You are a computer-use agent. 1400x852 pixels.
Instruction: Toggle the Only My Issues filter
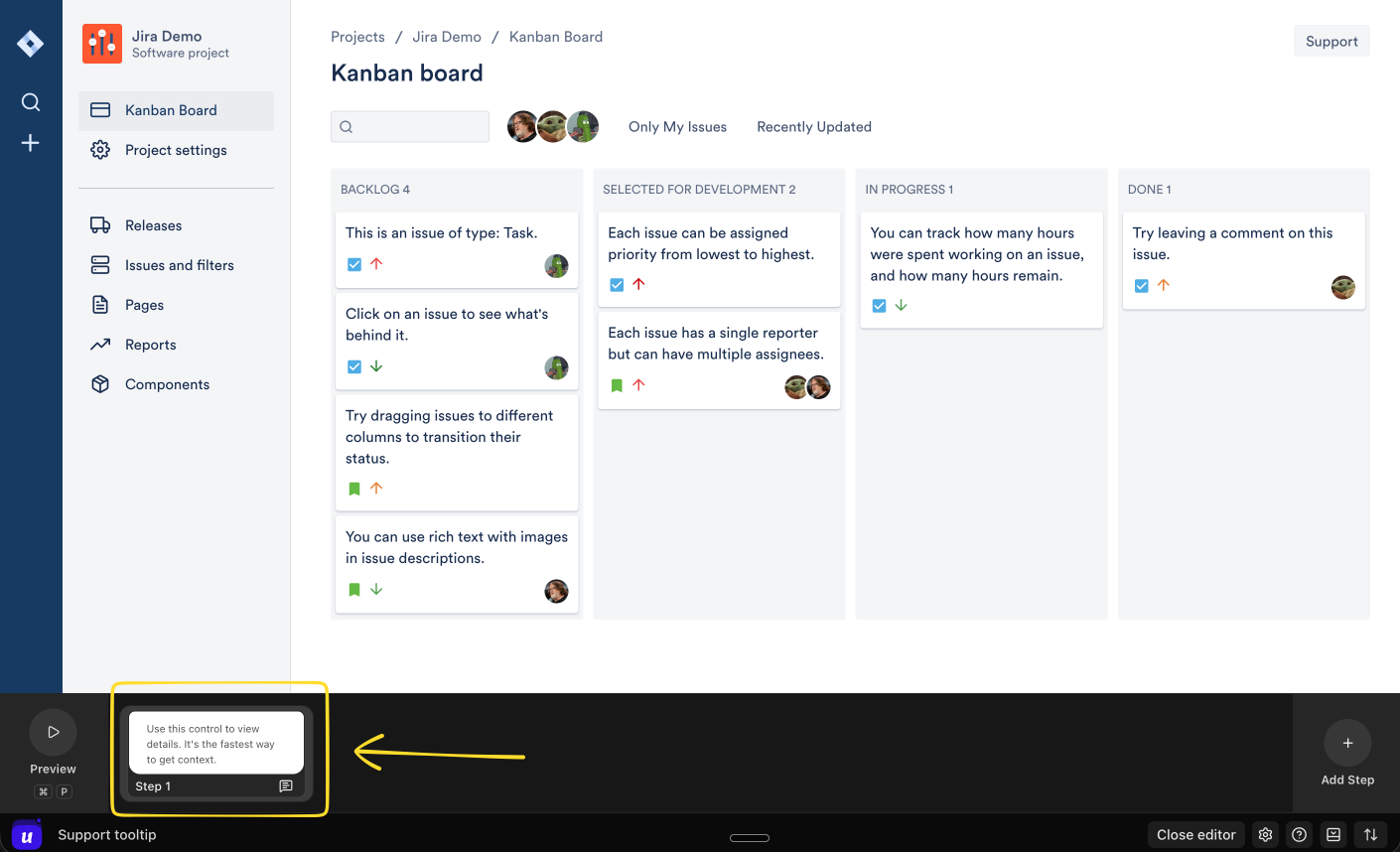(x=677, y=127)
